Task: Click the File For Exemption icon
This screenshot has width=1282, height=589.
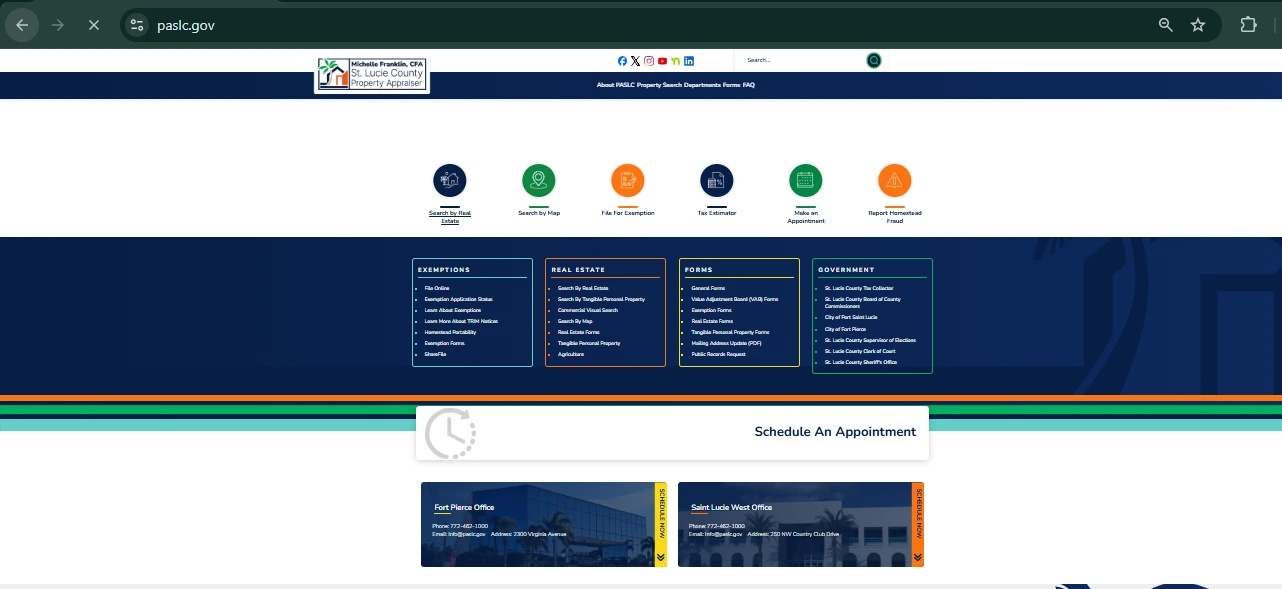Action: click(x=628, y=181)
